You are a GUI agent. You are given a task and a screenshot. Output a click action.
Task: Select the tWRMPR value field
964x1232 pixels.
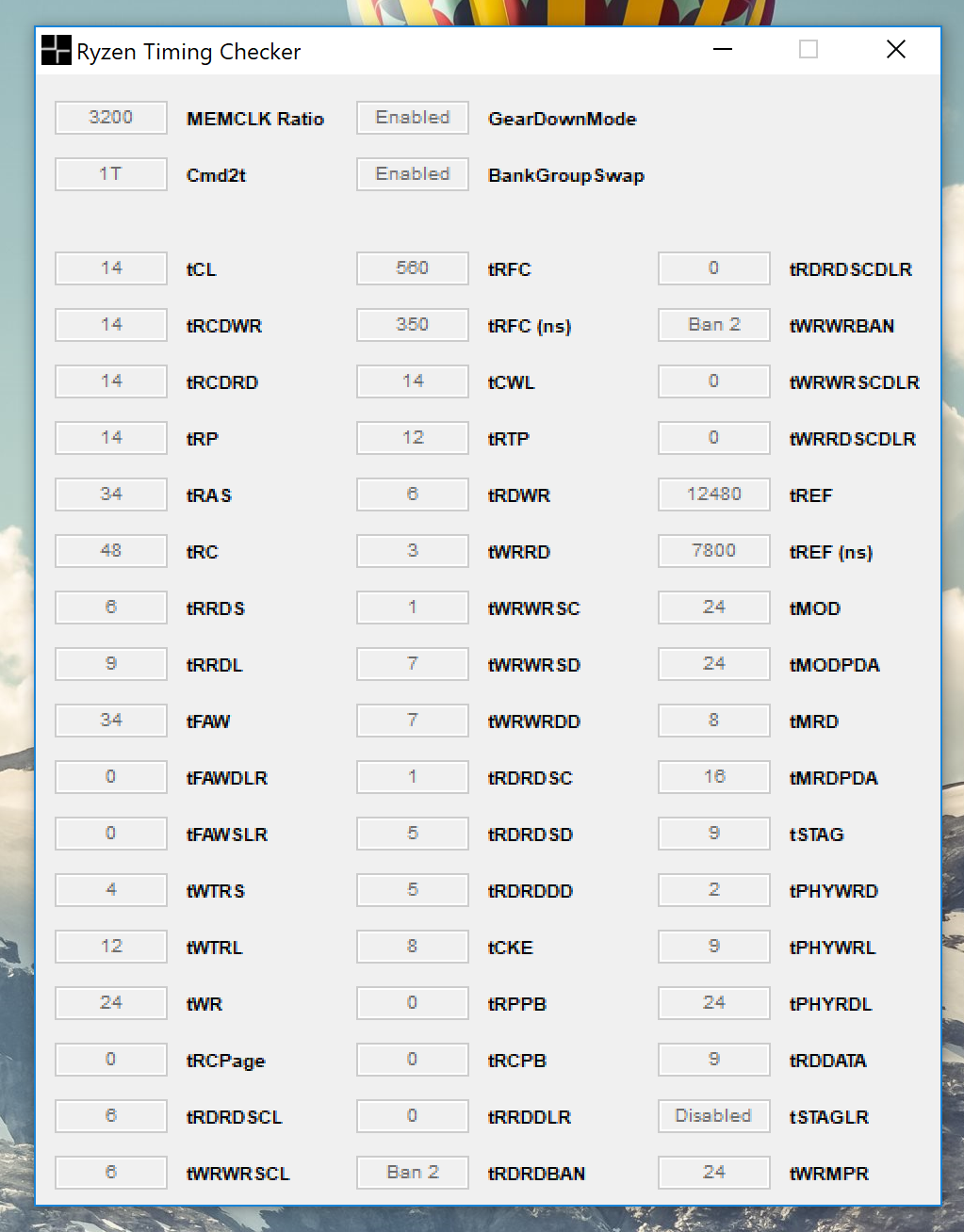(x=714, y=1173)
